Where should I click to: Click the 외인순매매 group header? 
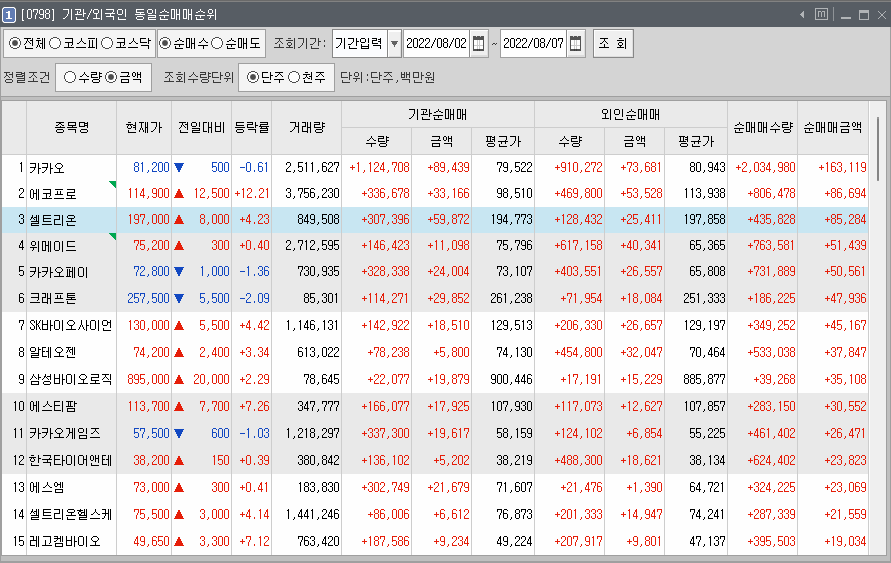tap(631, 115)
